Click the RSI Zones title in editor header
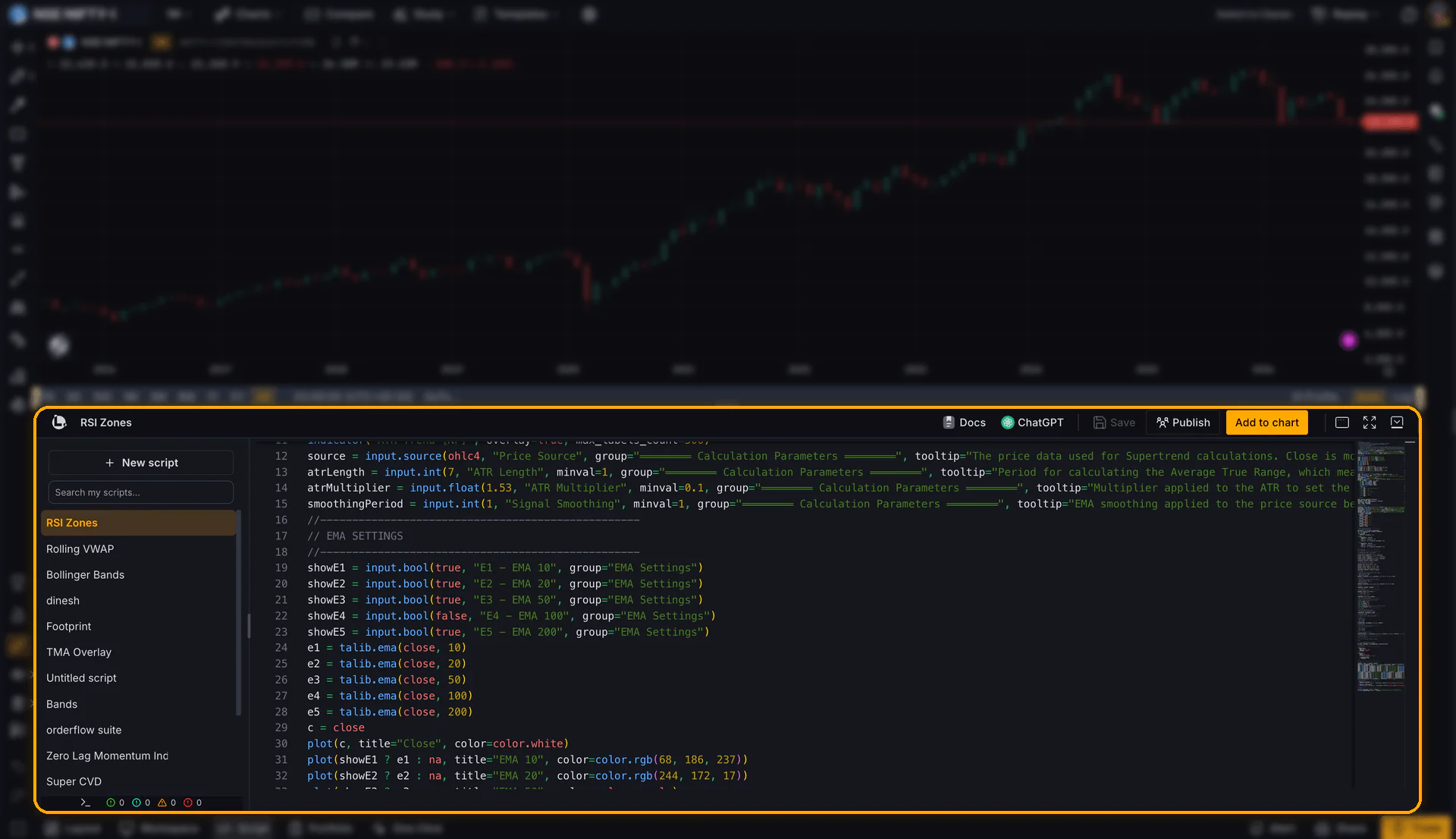Image resolution: width=1456 pixels, height=839 pixels. pyautogui.click(x=106, y=423)
